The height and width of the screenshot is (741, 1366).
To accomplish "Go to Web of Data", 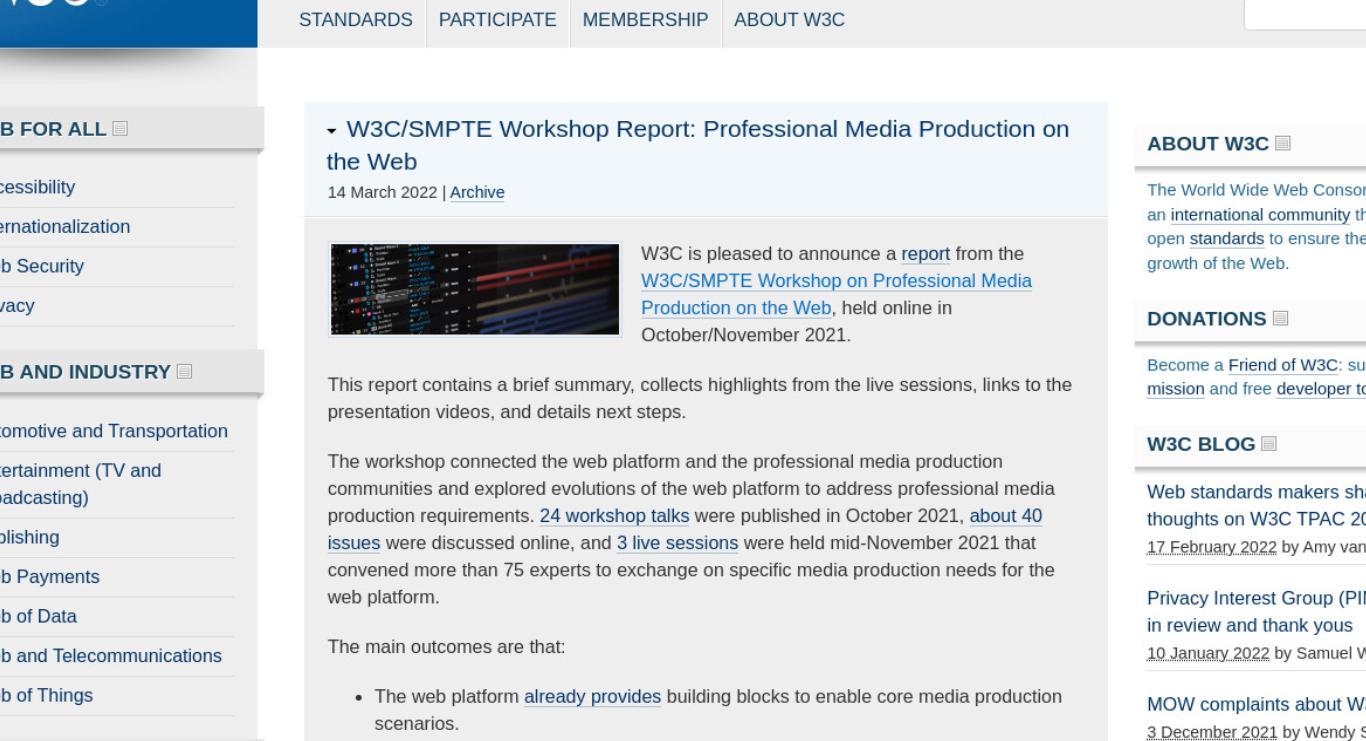I will pos(38,616).
